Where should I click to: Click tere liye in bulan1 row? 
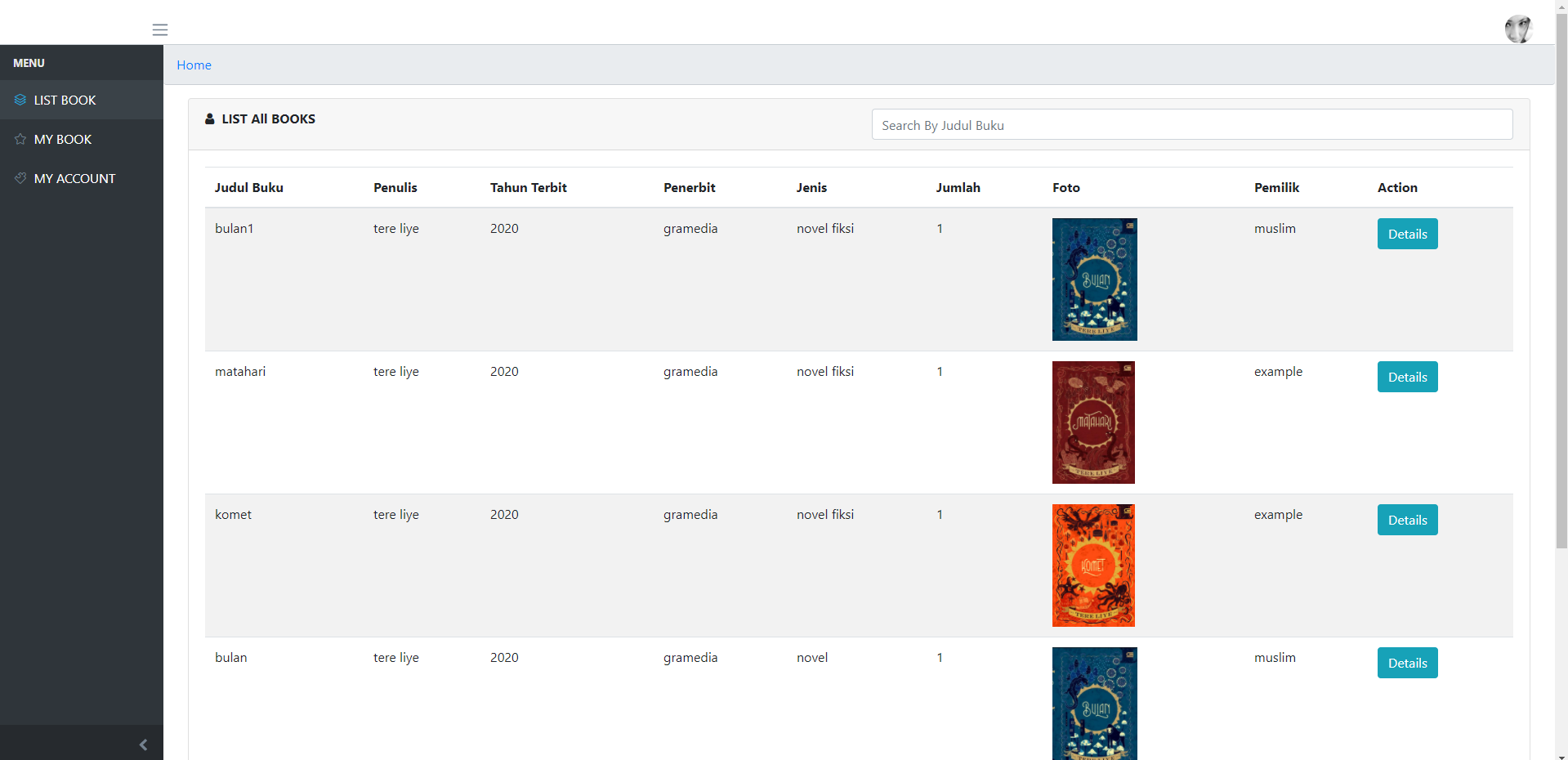tap(396, 228)
